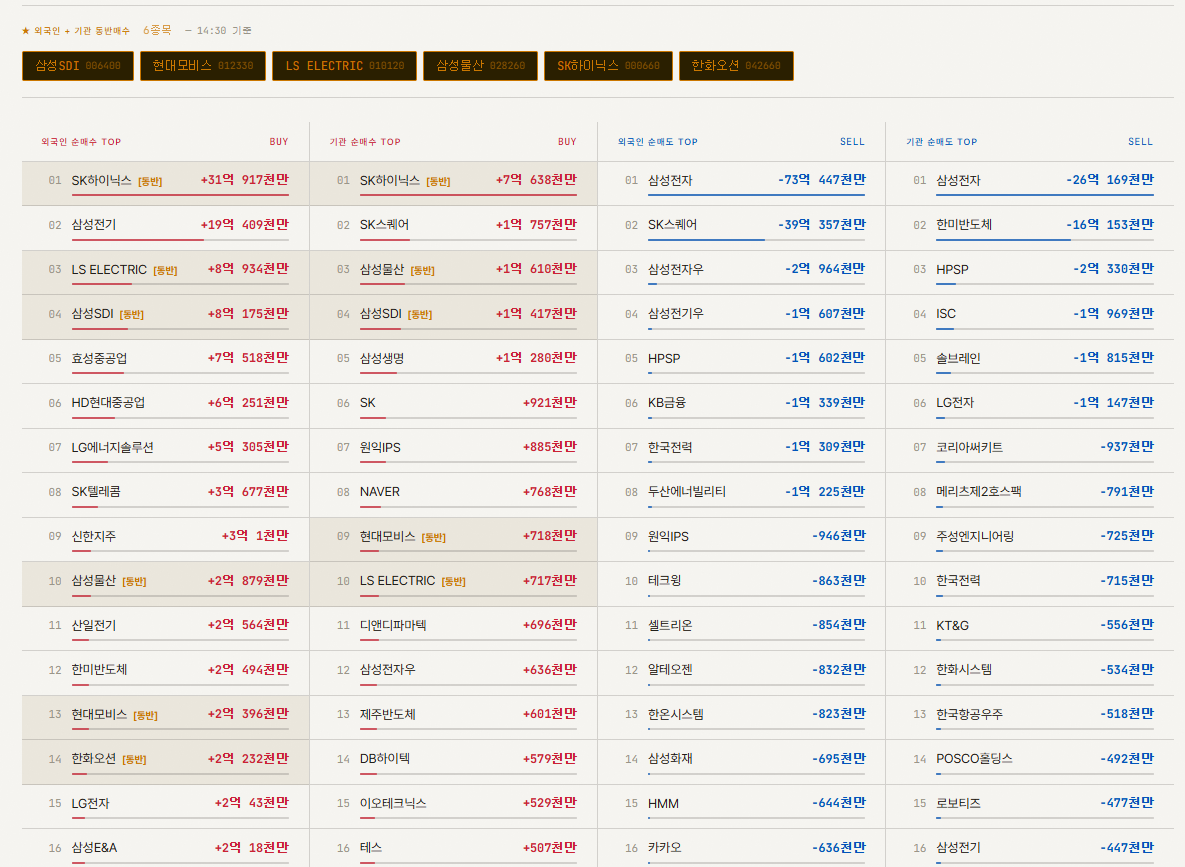
Task: Select KB금융 row
Action: 741,407
